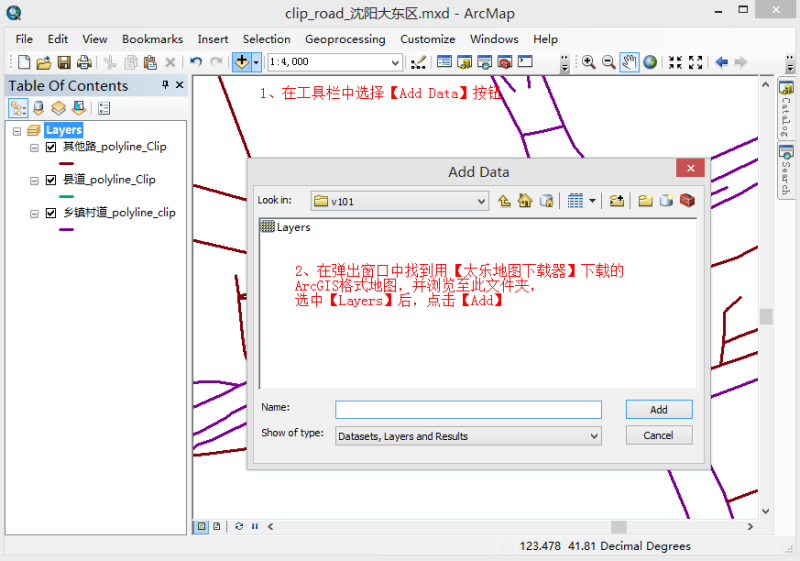
Task: Click the dark red 其他路 line symbol
Action: (x=66, y=164)
